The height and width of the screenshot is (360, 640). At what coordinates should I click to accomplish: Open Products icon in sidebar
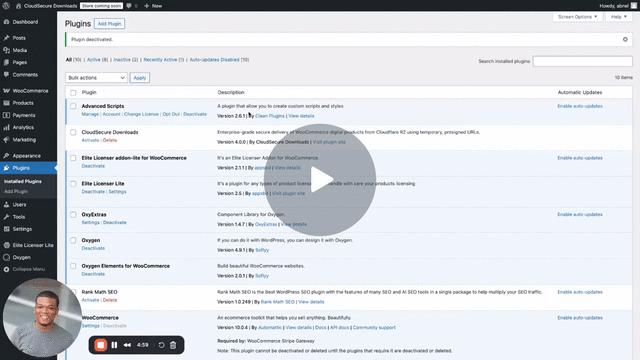pos(6,103)
